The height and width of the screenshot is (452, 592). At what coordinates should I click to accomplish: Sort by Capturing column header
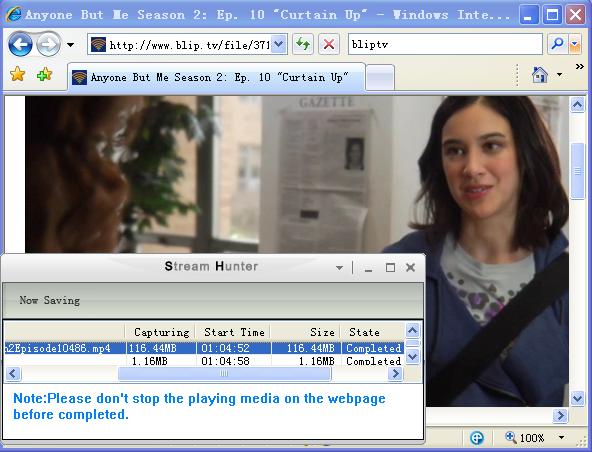(x=160, y=332)
